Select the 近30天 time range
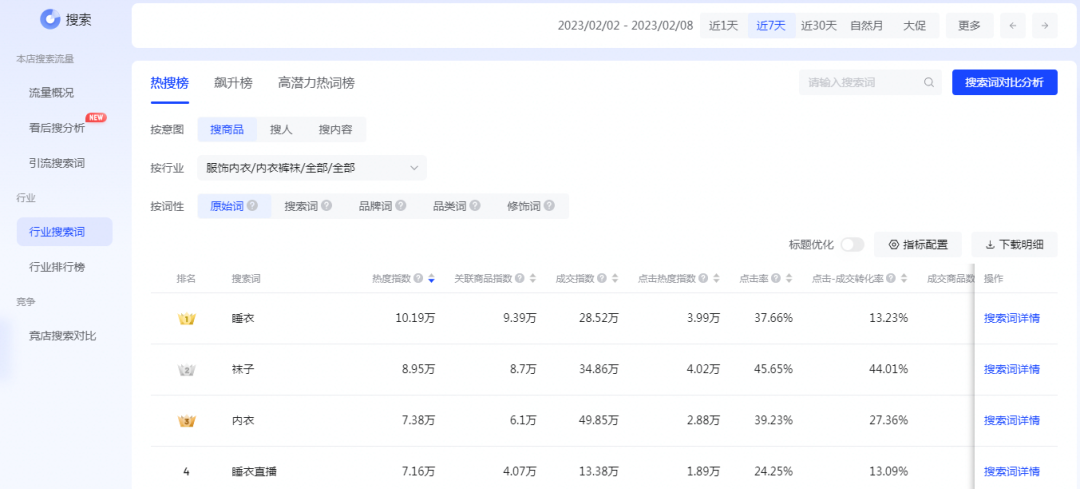This screenshot has width=1080, height=489. point(818,26)
